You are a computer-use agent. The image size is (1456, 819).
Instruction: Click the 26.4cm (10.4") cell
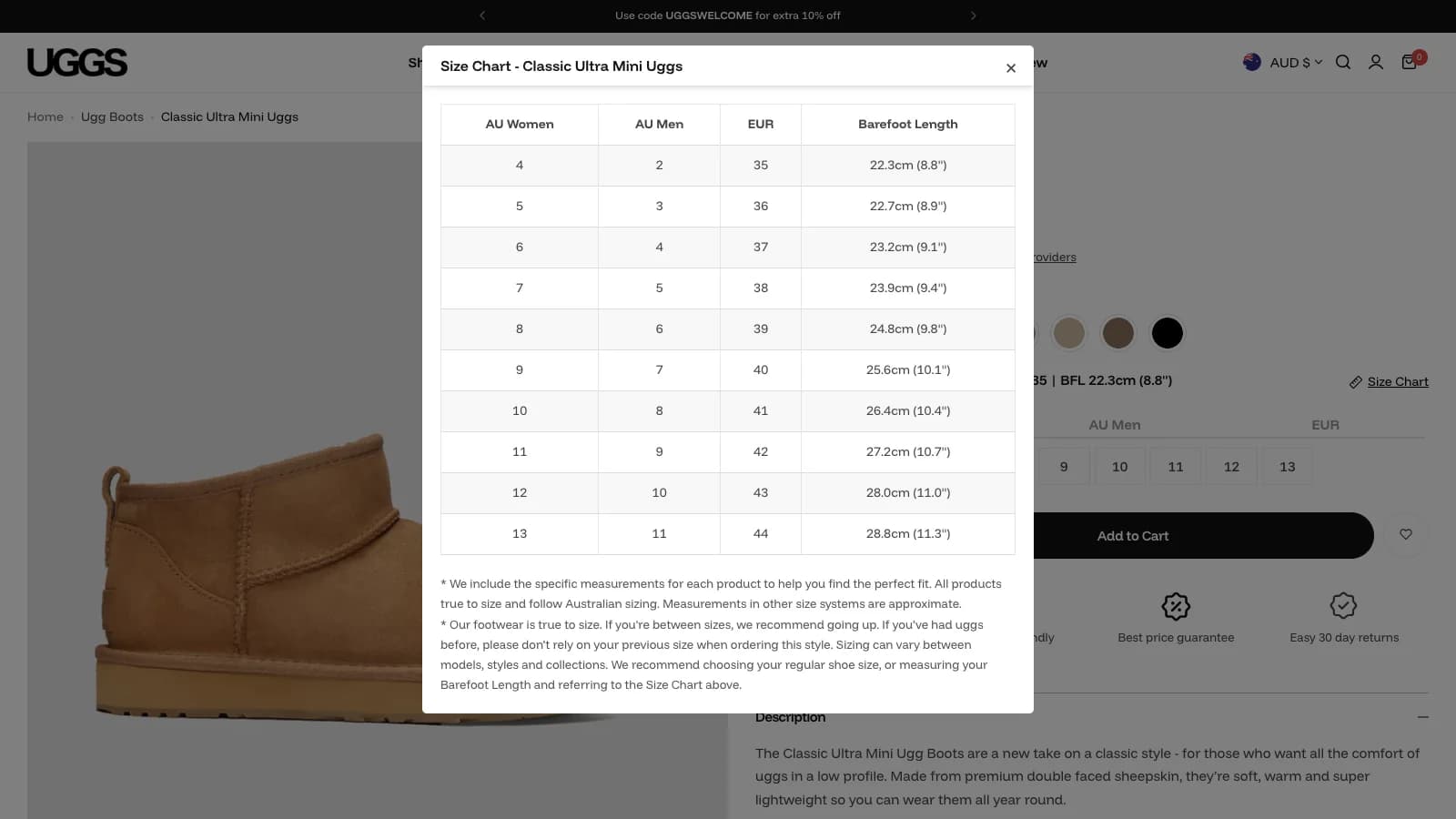coord(908,410)
